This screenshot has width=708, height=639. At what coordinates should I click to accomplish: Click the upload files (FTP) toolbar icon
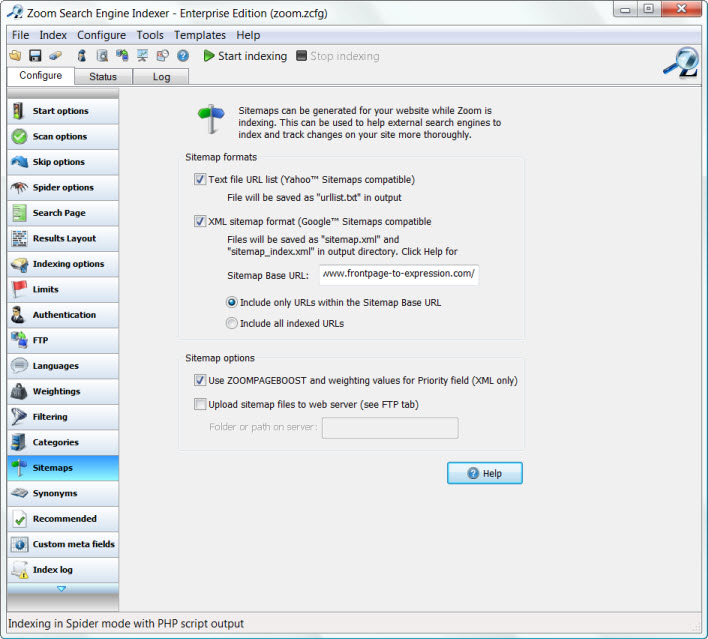pos(122,56)
